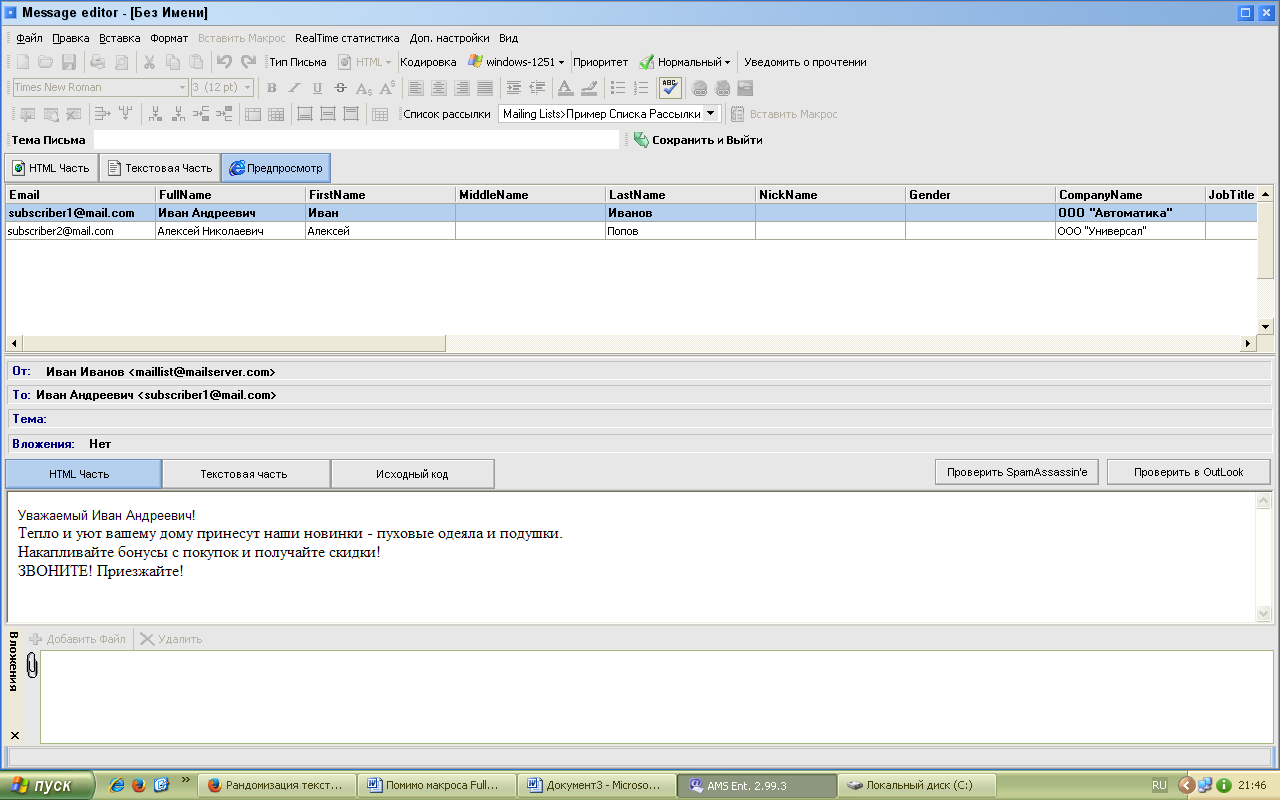
Task: Click the Email column header
Action: click(x=81, y=195)
